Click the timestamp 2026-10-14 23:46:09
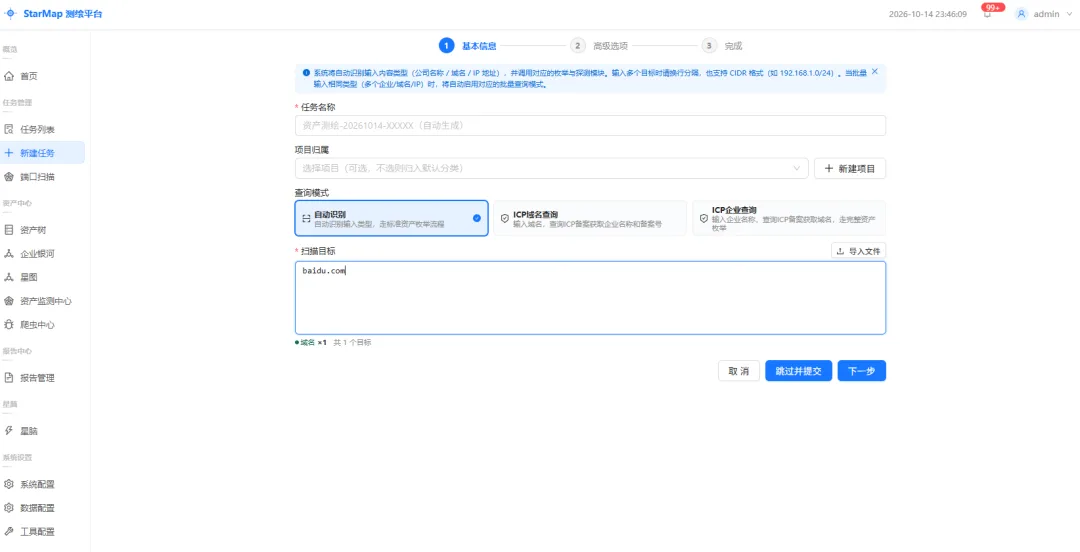Screen dimensions: 1080x552 928,14
